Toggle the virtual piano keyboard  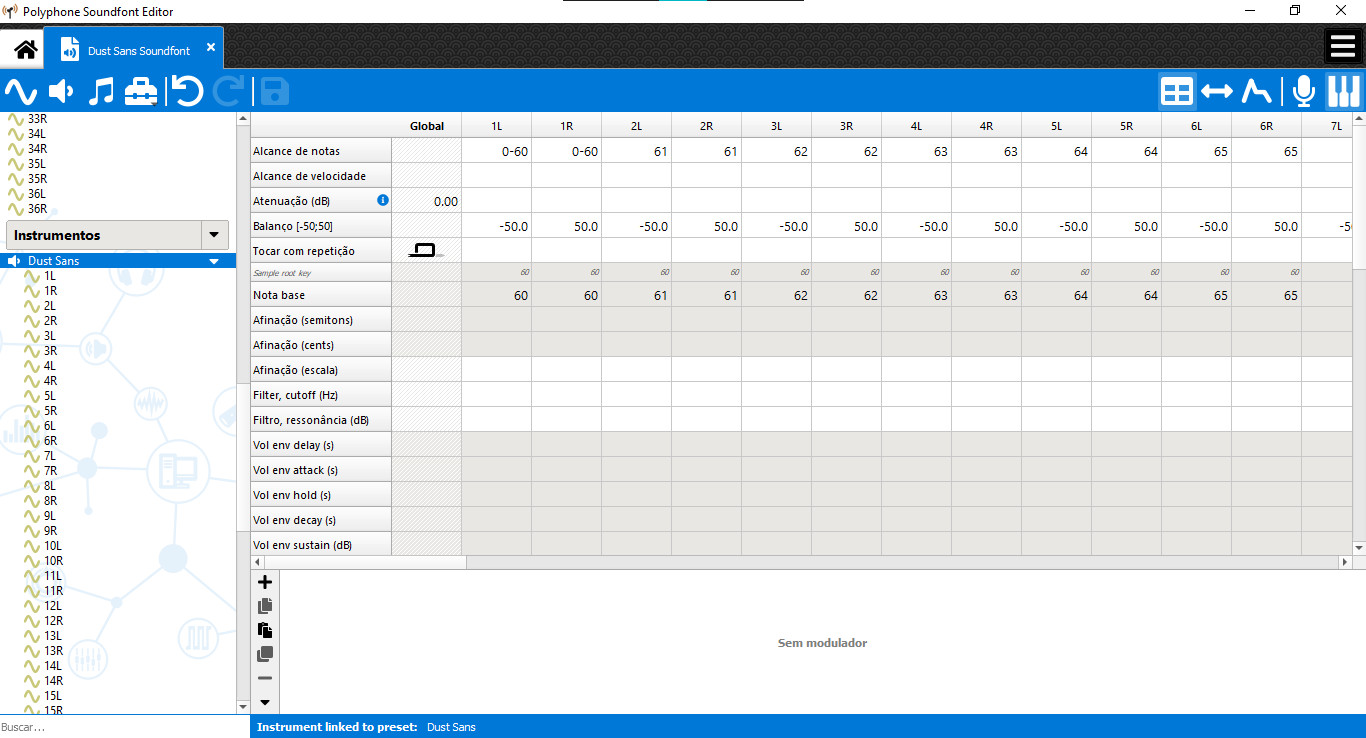coord(1343,92)
